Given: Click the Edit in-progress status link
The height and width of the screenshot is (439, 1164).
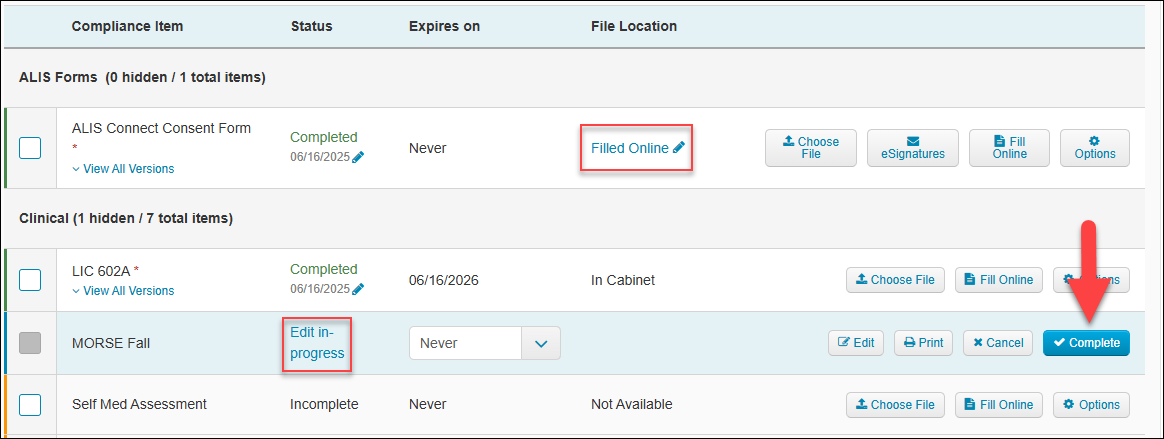Looking at the screenshot, I should click(317, 343).
